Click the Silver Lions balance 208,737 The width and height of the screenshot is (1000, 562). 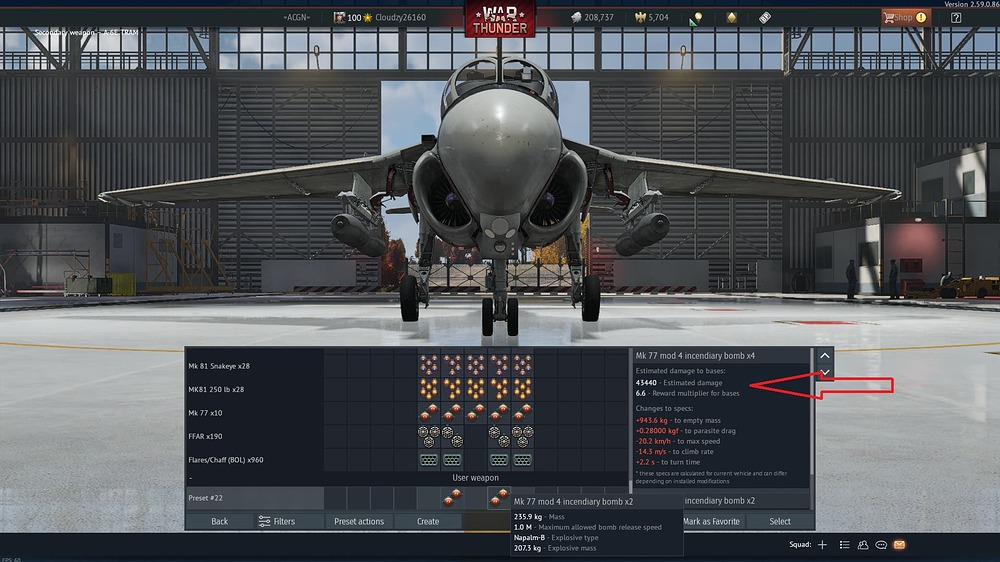[592, 17]
